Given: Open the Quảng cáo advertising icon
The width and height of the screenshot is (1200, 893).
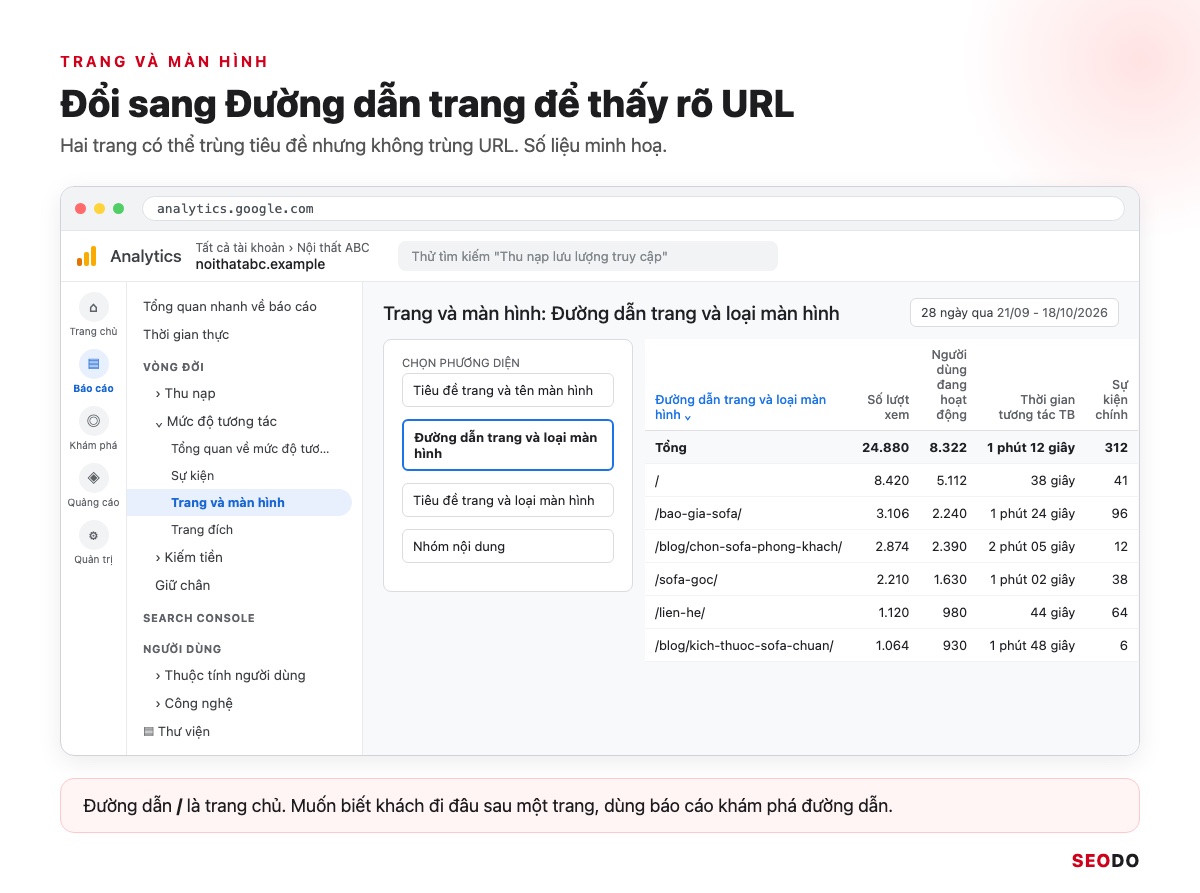Looking at the screenshot, I should 93,478.
